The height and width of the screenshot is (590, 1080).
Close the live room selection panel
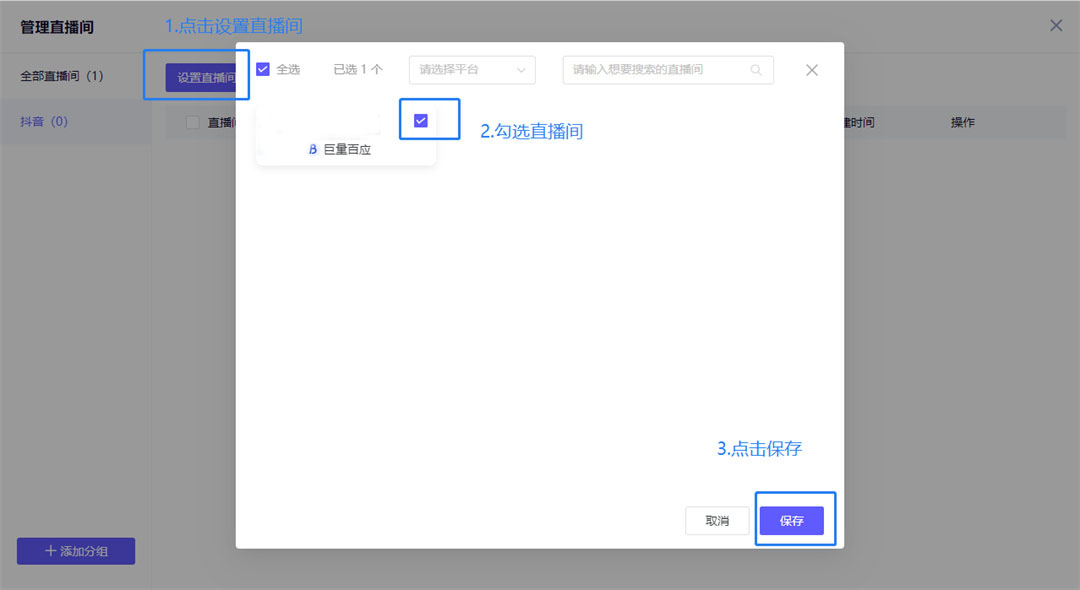click(811, 70)
